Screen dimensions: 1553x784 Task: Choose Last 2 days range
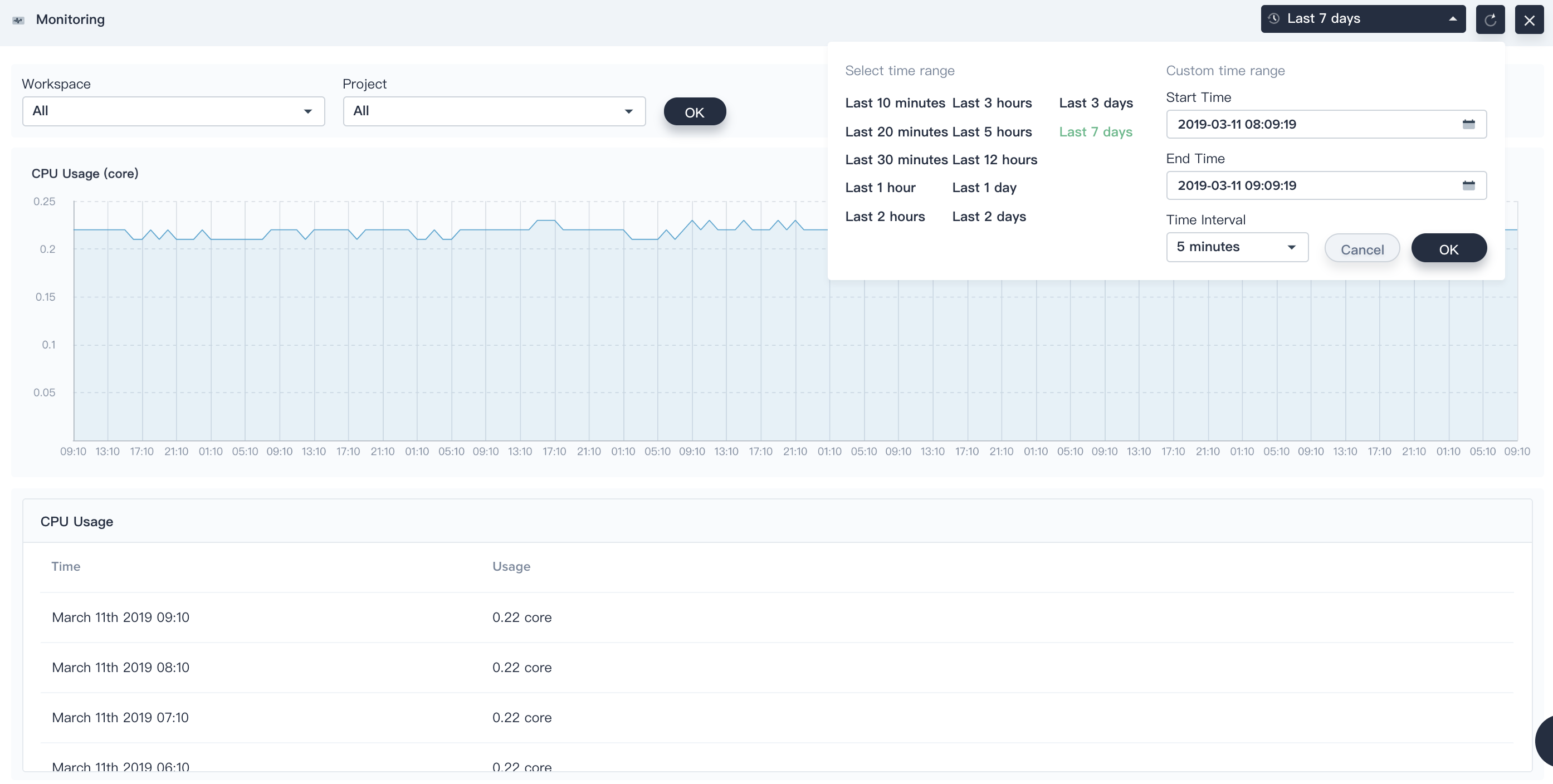pos(989,217)
